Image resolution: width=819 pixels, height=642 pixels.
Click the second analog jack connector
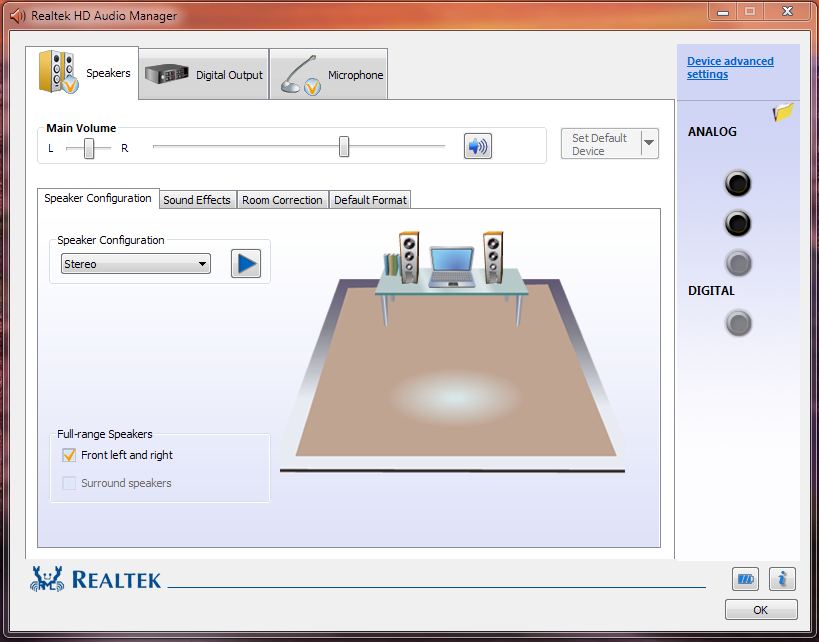738,223
